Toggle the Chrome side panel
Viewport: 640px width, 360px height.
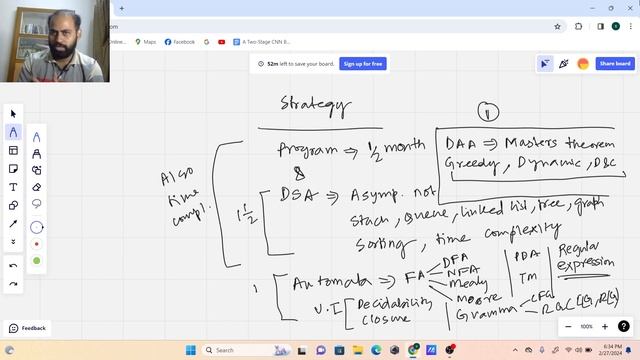(x=600, y=27)
